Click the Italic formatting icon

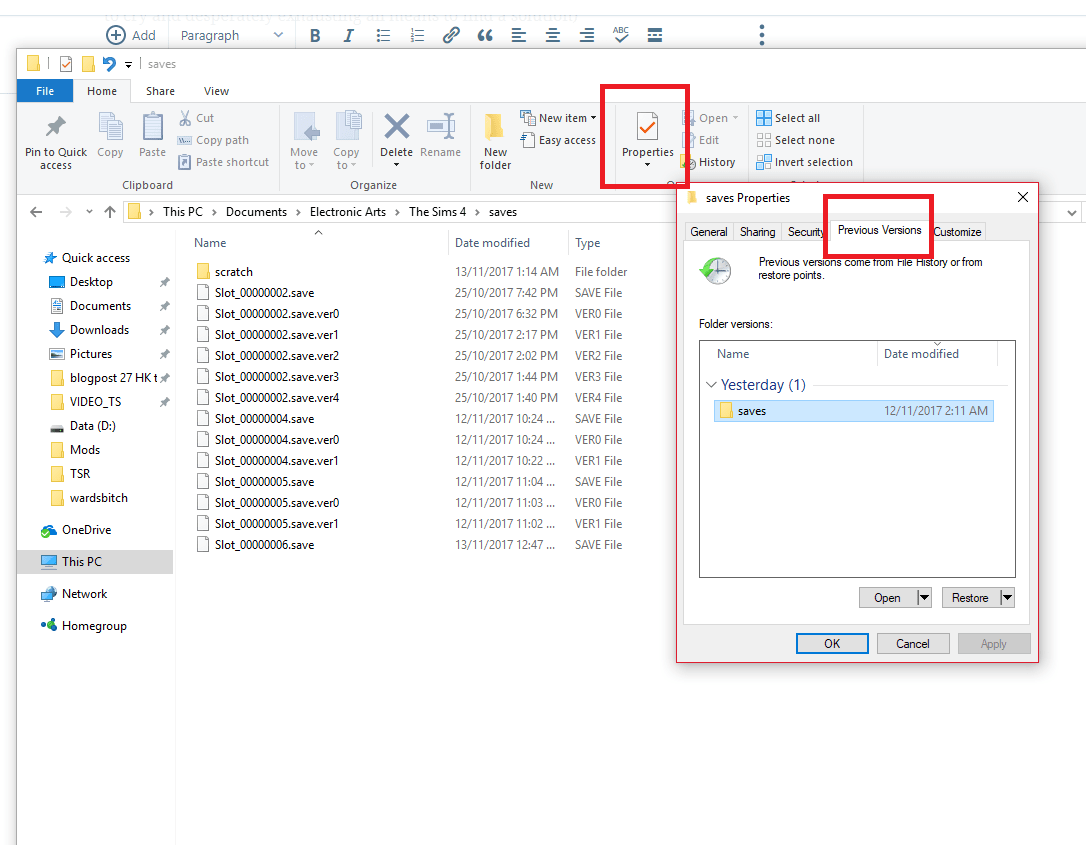(x=348, y=35)
